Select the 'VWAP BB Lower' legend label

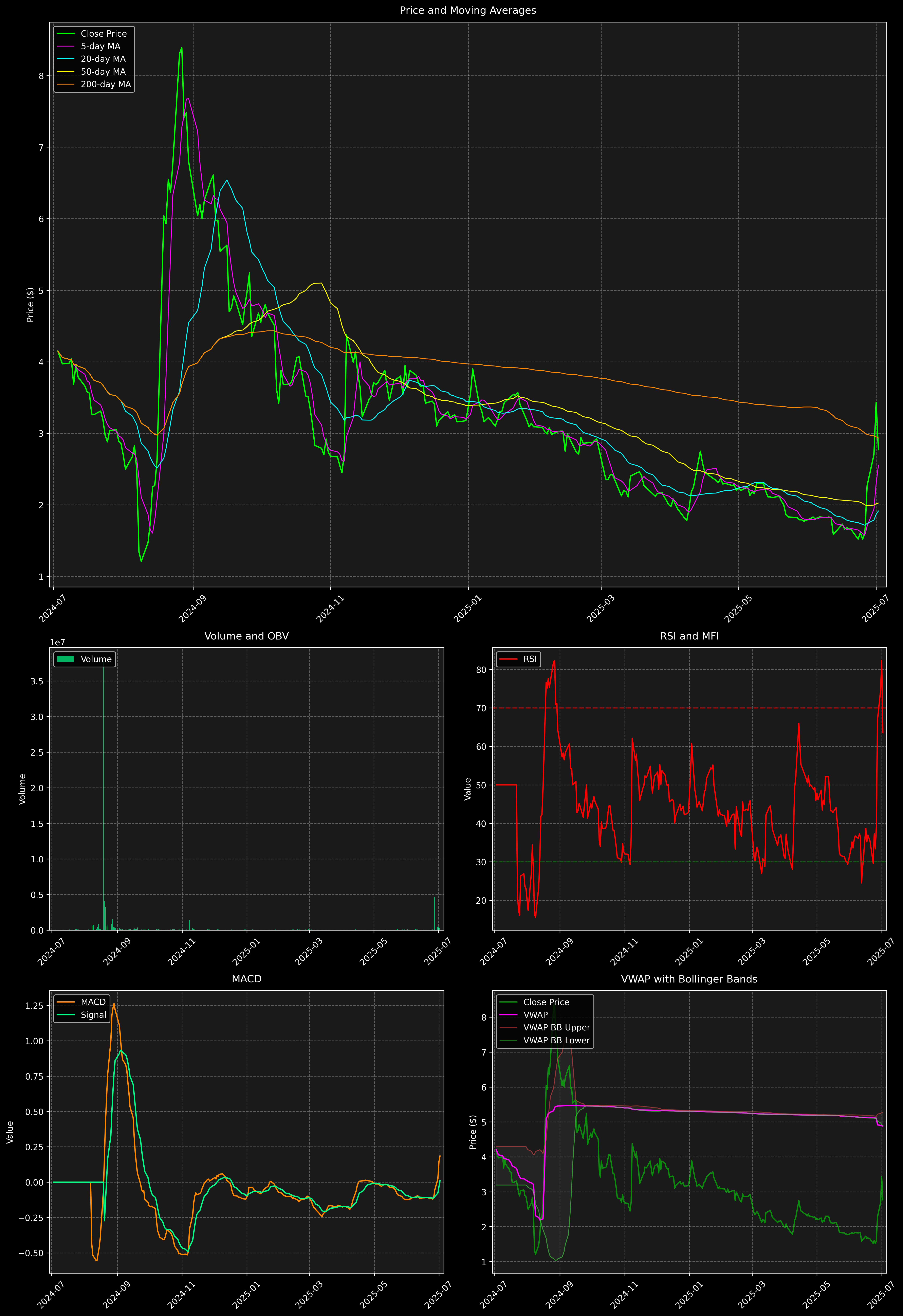tap(556, 1040)
